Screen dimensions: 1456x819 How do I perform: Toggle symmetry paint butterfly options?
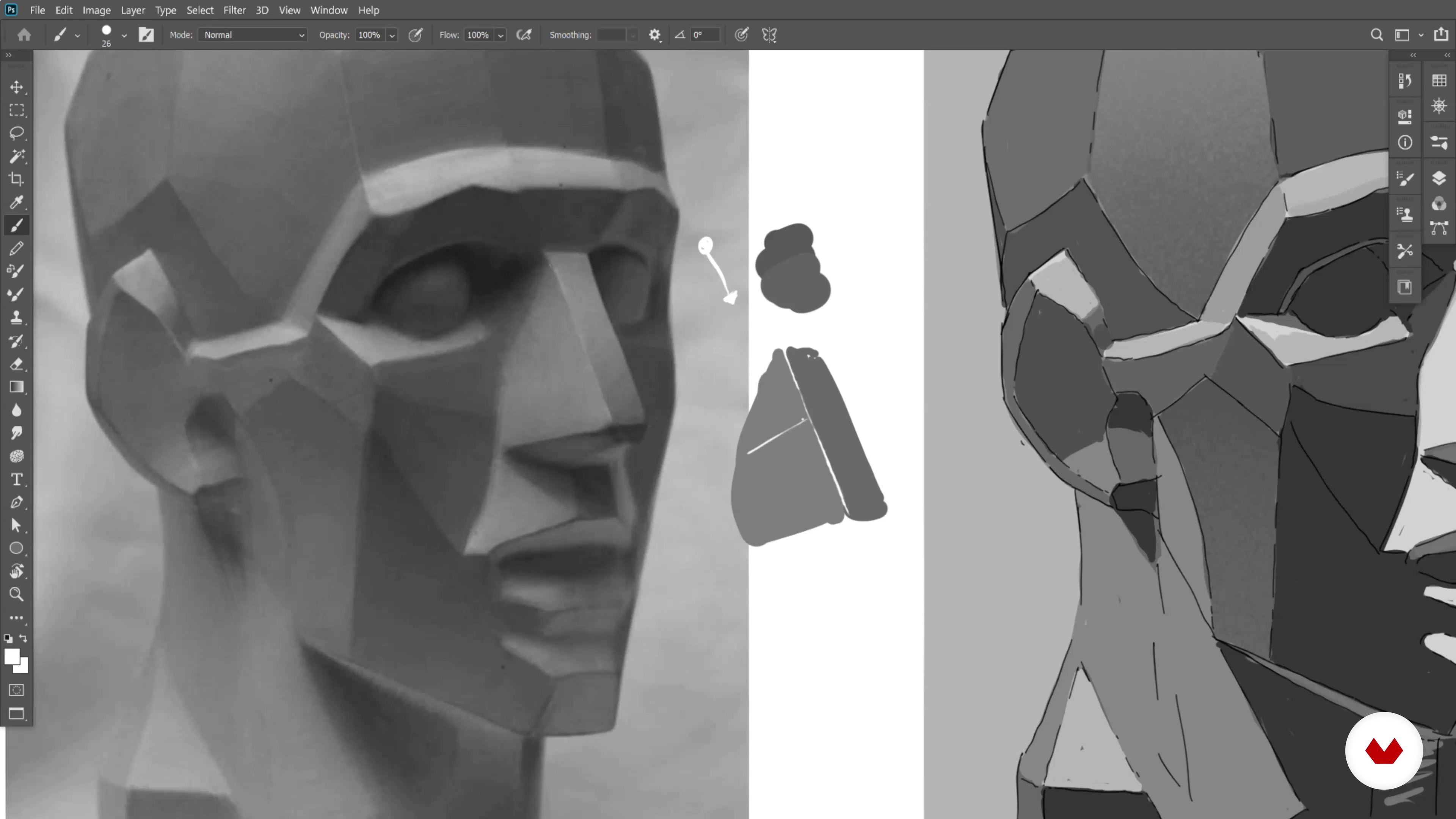pyautogui.click(x=769, y=35)
